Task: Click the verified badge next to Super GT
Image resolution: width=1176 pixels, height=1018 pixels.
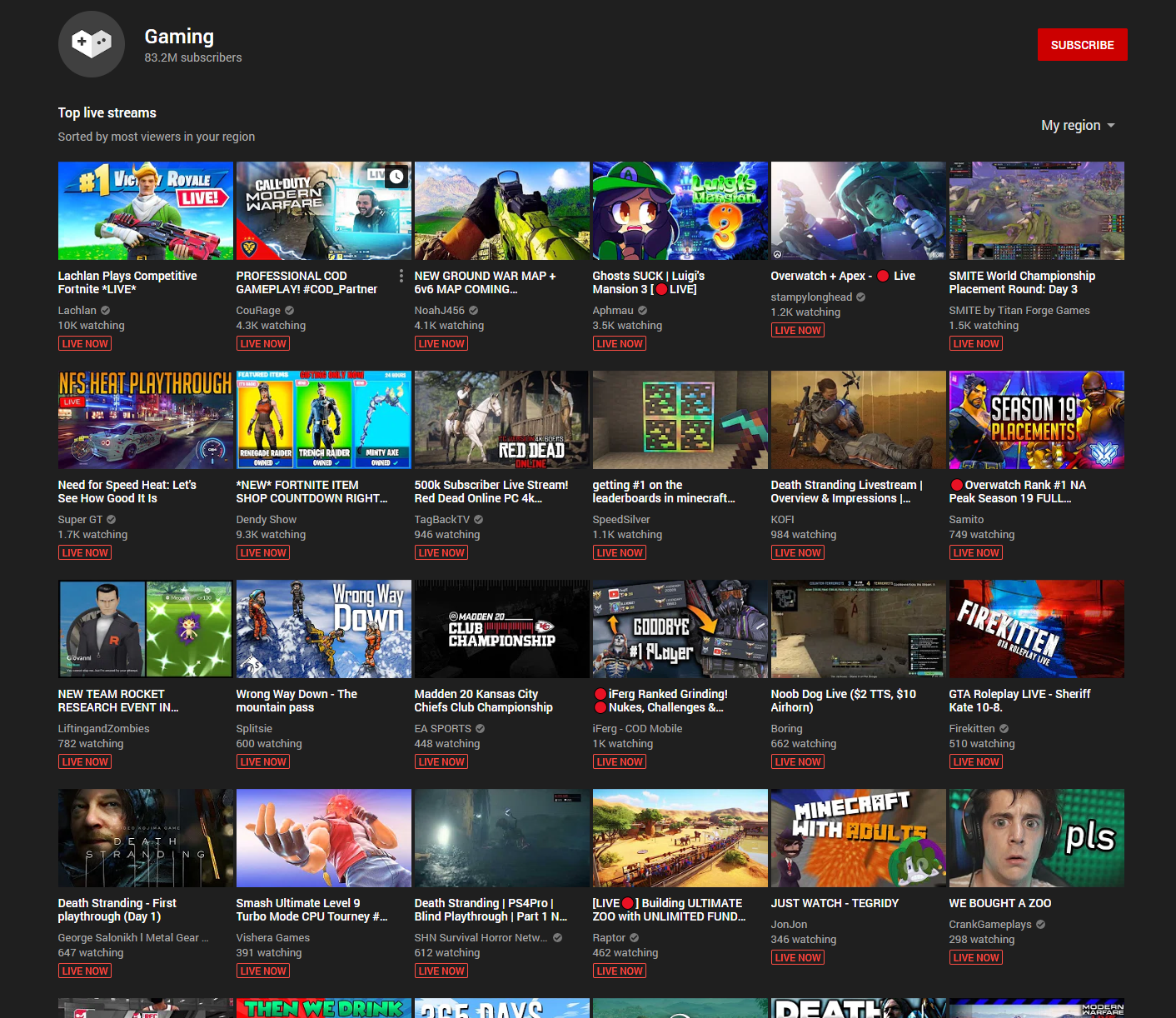Action: point(112,520)
